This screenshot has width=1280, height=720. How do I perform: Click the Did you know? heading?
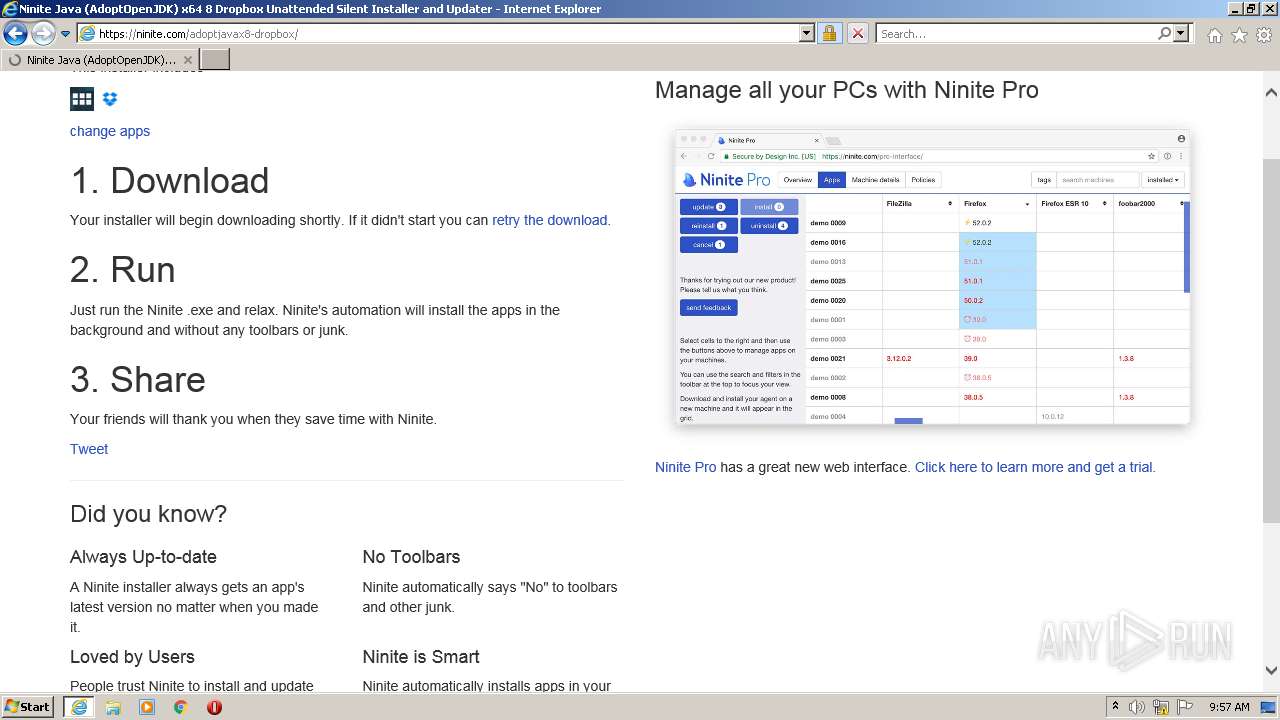[148, 514]
